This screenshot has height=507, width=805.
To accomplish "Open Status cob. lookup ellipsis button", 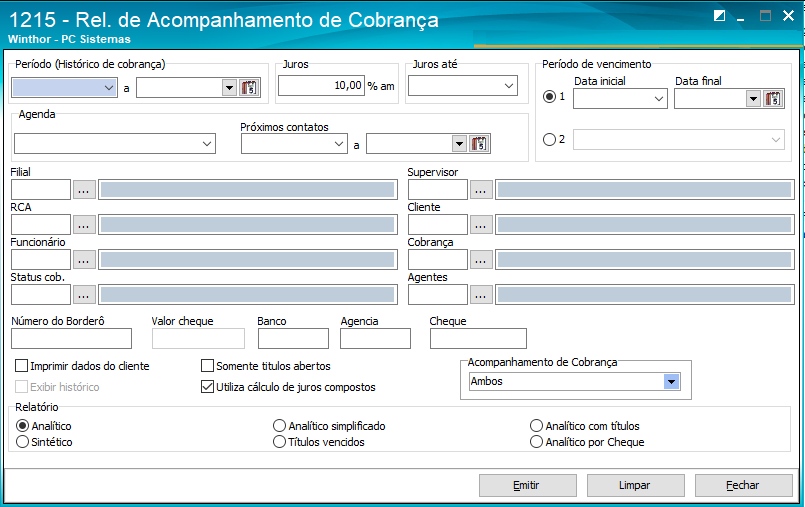I will (x=84, y=295).
